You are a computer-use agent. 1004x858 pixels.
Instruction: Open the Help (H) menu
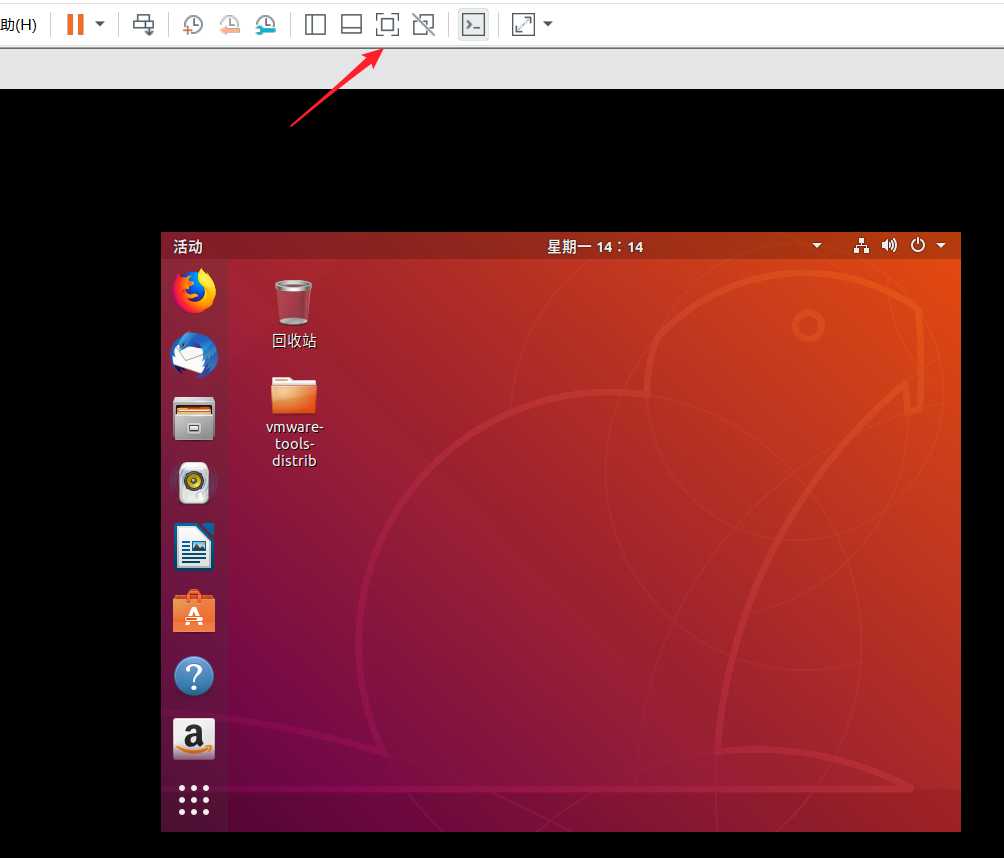tap(18, 25)
